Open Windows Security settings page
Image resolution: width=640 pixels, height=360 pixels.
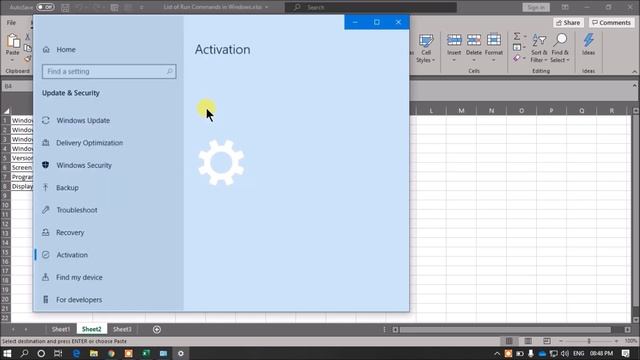point(84,165)
